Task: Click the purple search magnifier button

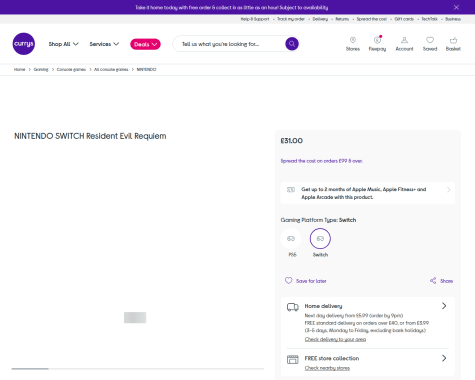Action: coord(292,44)
